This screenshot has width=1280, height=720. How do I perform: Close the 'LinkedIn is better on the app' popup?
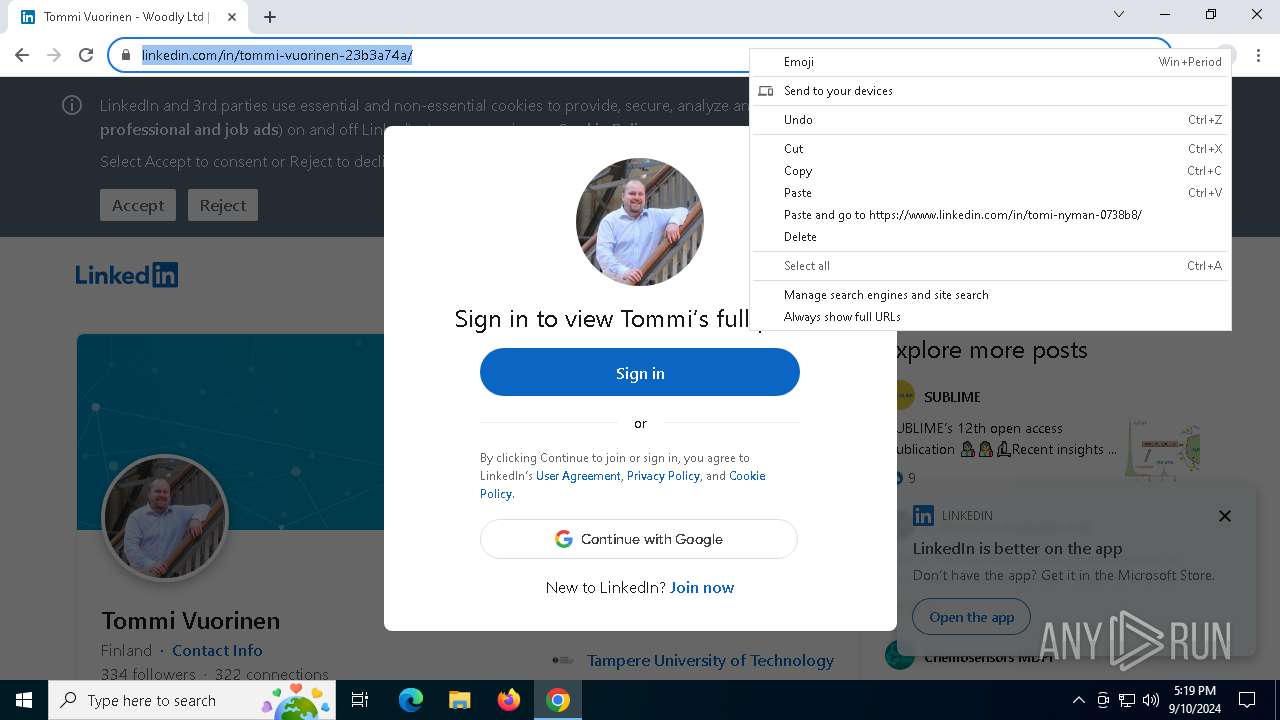coord(1225,516)
